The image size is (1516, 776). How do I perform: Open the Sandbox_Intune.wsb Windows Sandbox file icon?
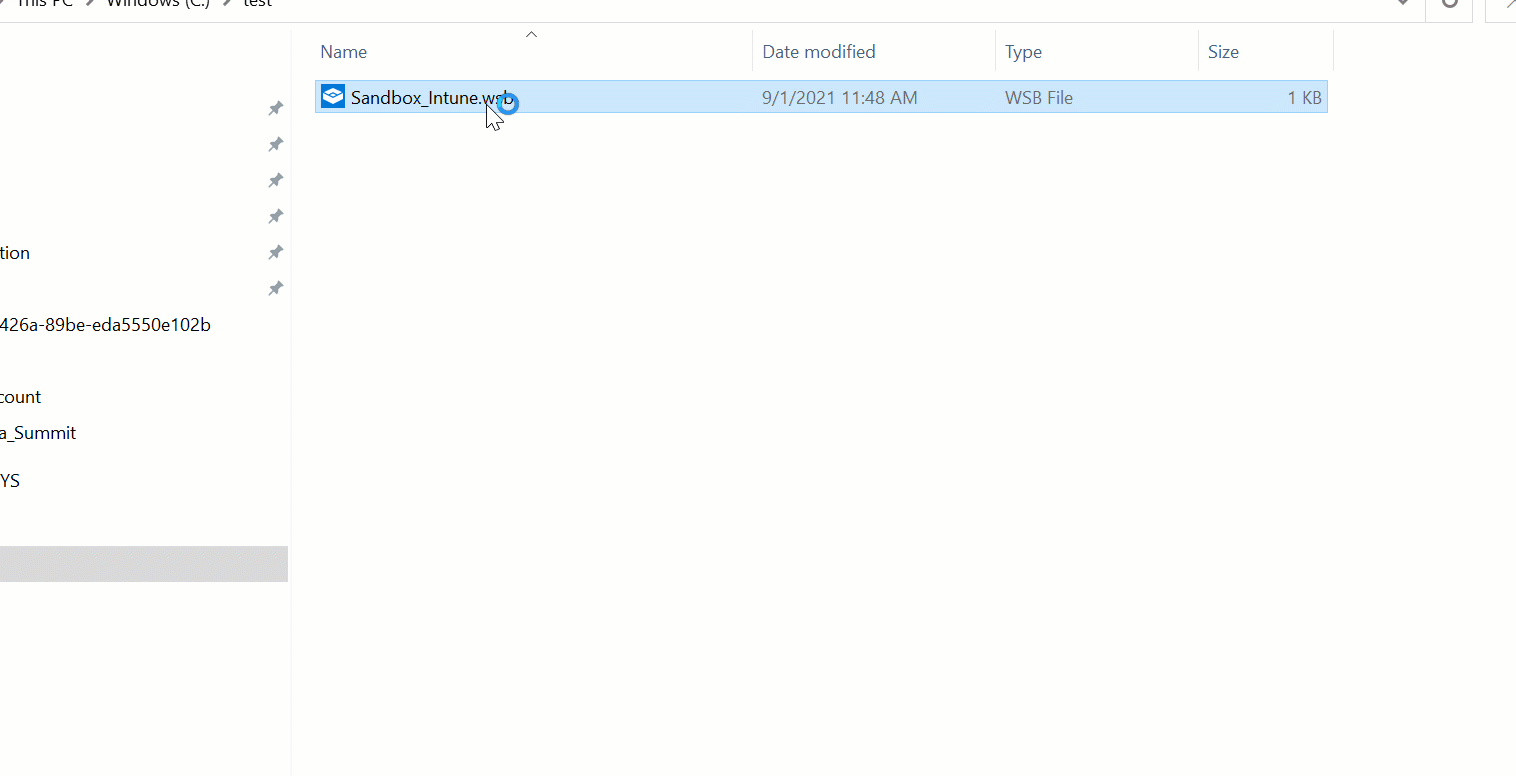click(332, 96)
